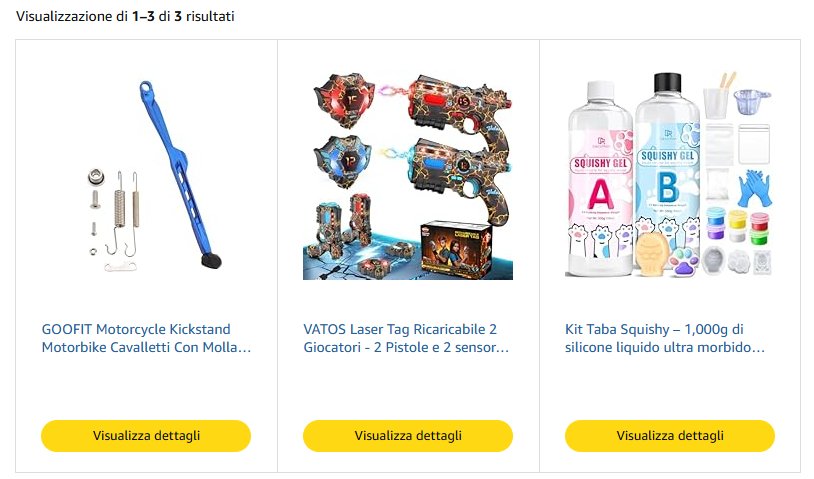
Task: Click the blue Squishy Gel B bottle
Action: [x=667, y=169]
